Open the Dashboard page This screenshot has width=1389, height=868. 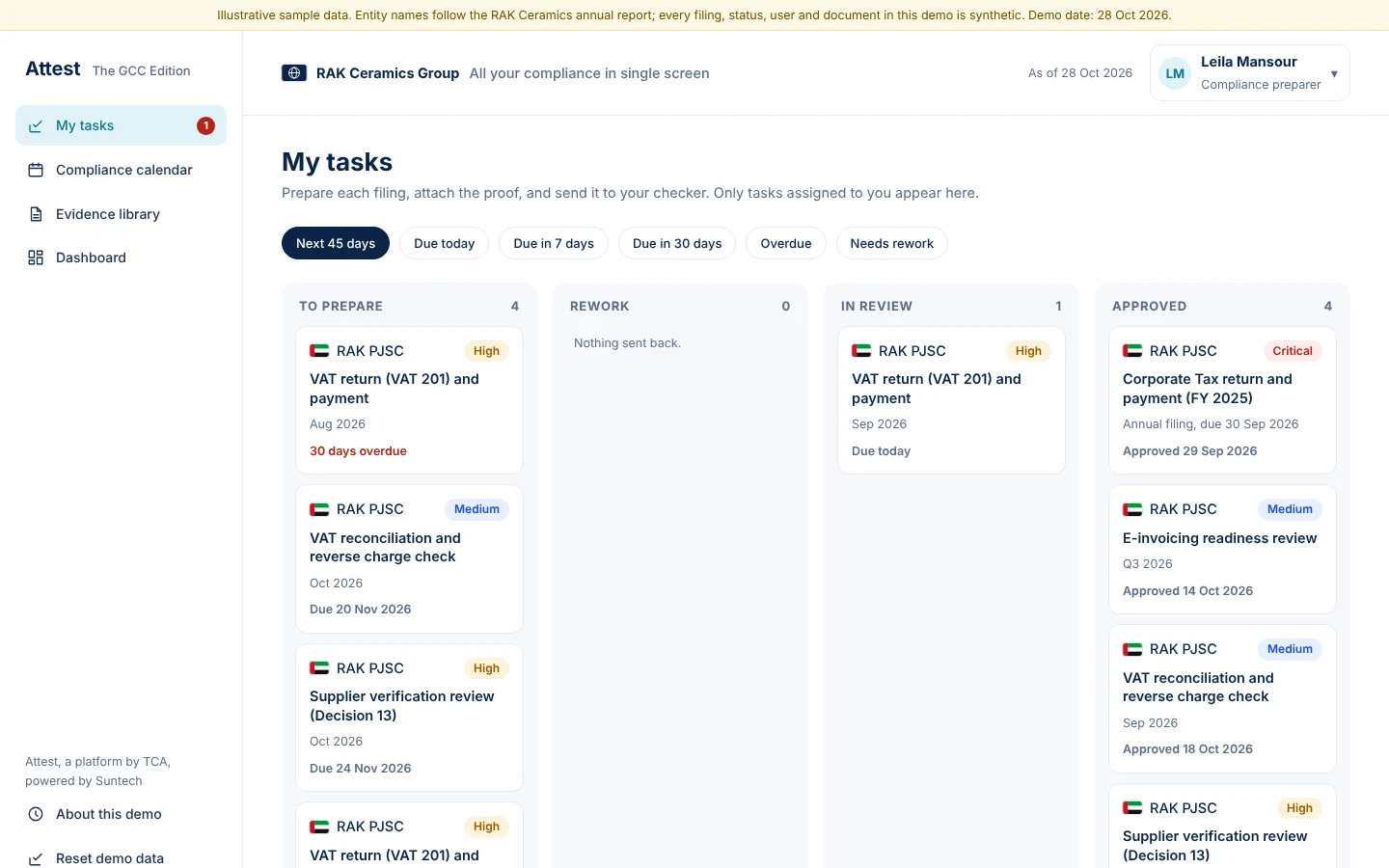point(121,258)
